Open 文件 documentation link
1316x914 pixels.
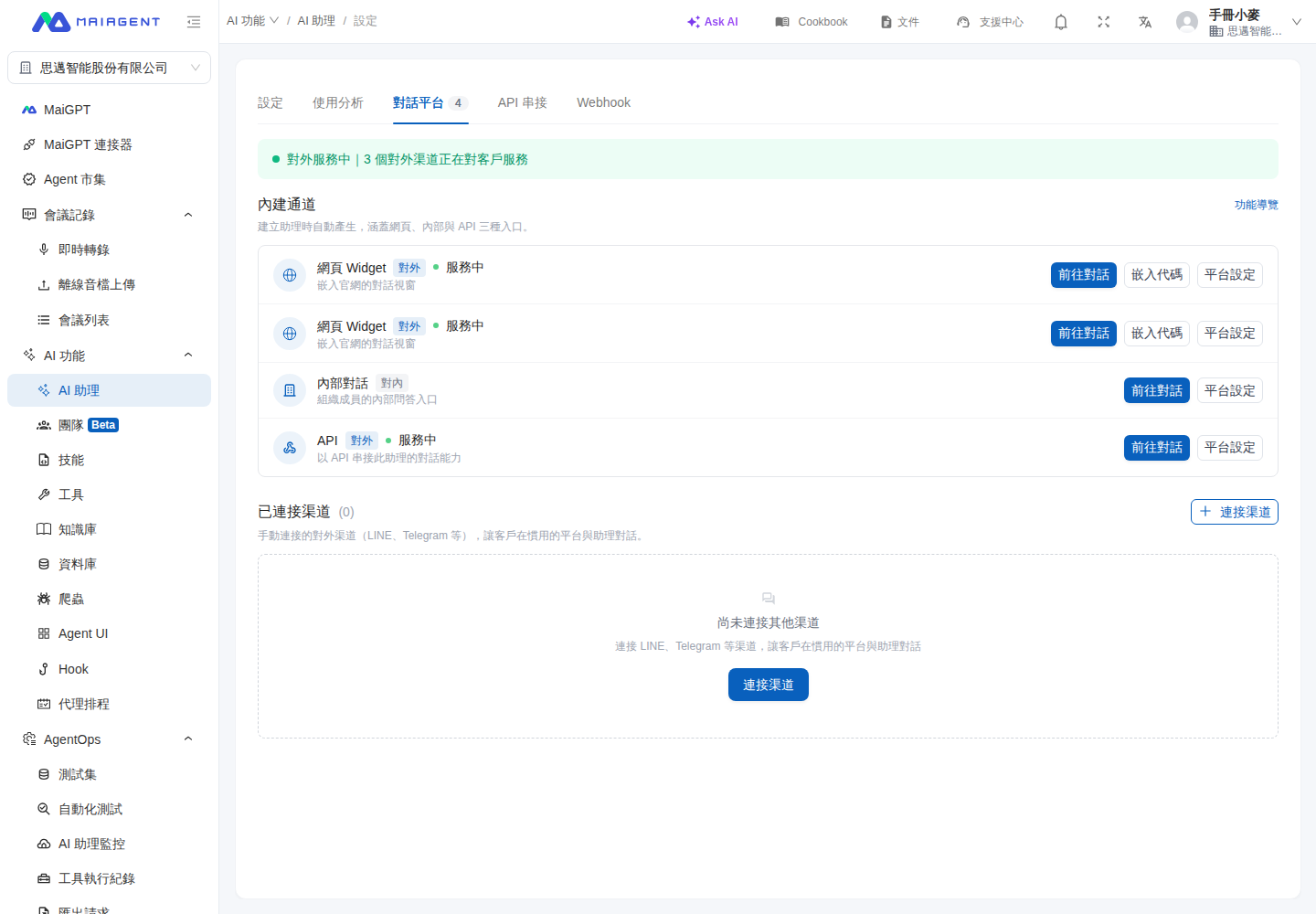point(899,22)
